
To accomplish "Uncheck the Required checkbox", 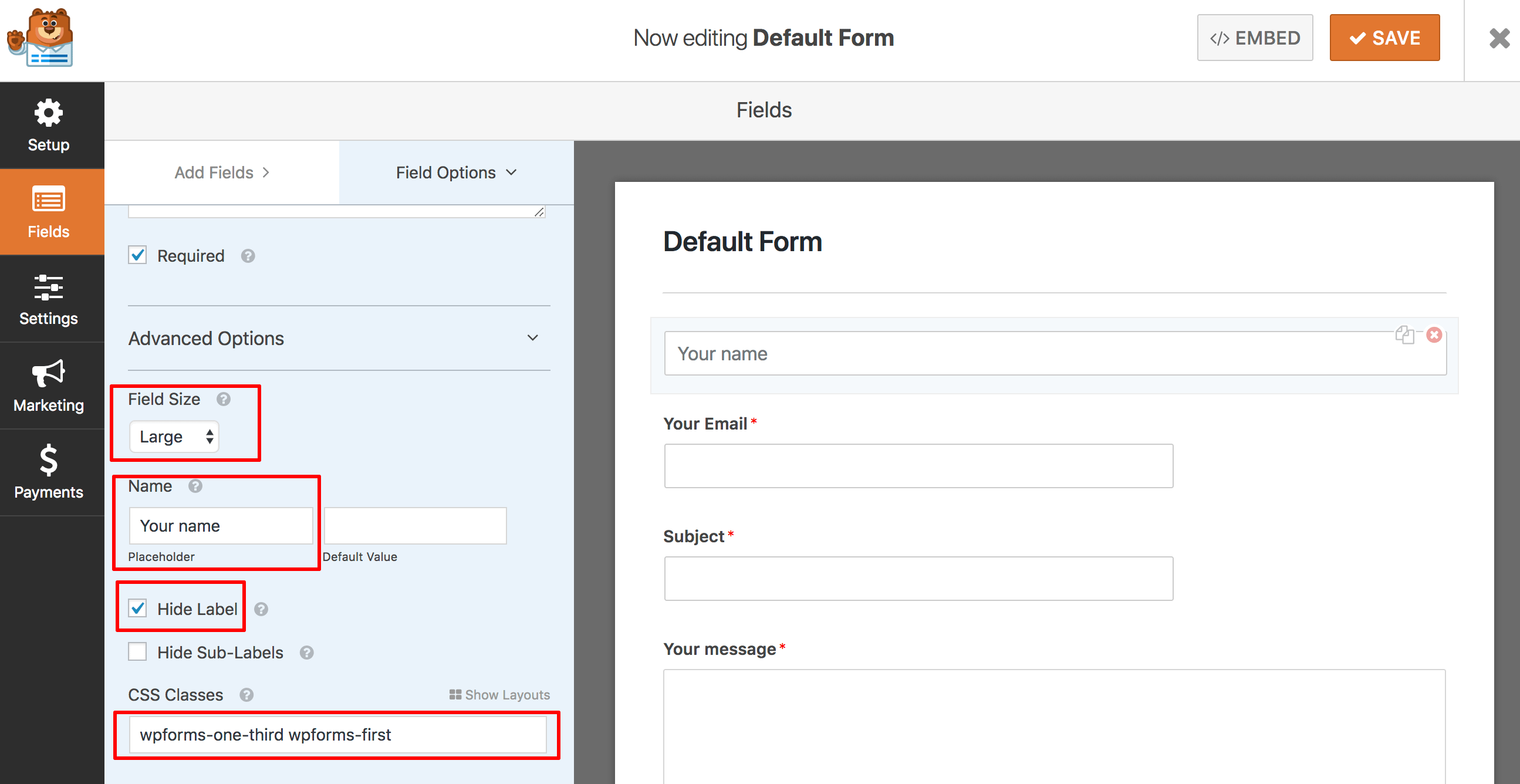I will click(x=137, y=255).
